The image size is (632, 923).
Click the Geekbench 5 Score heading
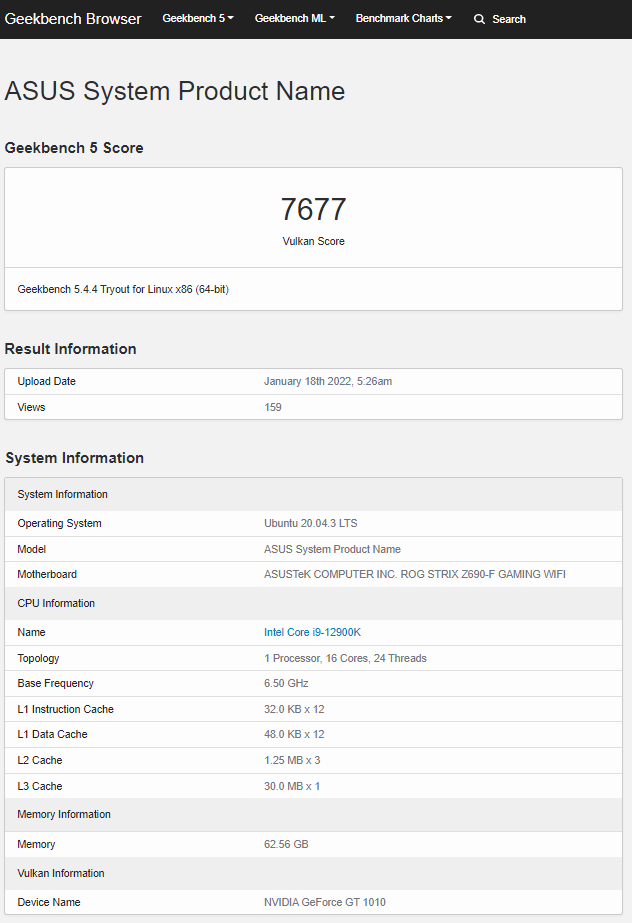click(x=74, y=148)
